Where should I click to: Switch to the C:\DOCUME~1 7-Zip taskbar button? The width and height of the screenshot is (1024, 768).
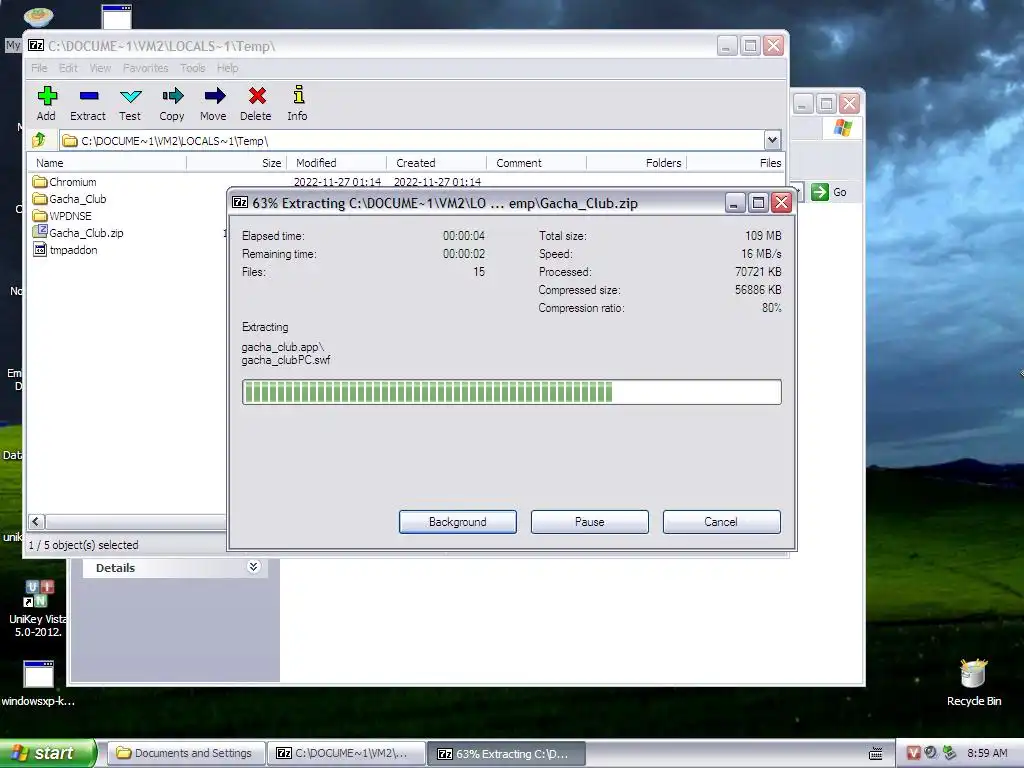(346, 753)
